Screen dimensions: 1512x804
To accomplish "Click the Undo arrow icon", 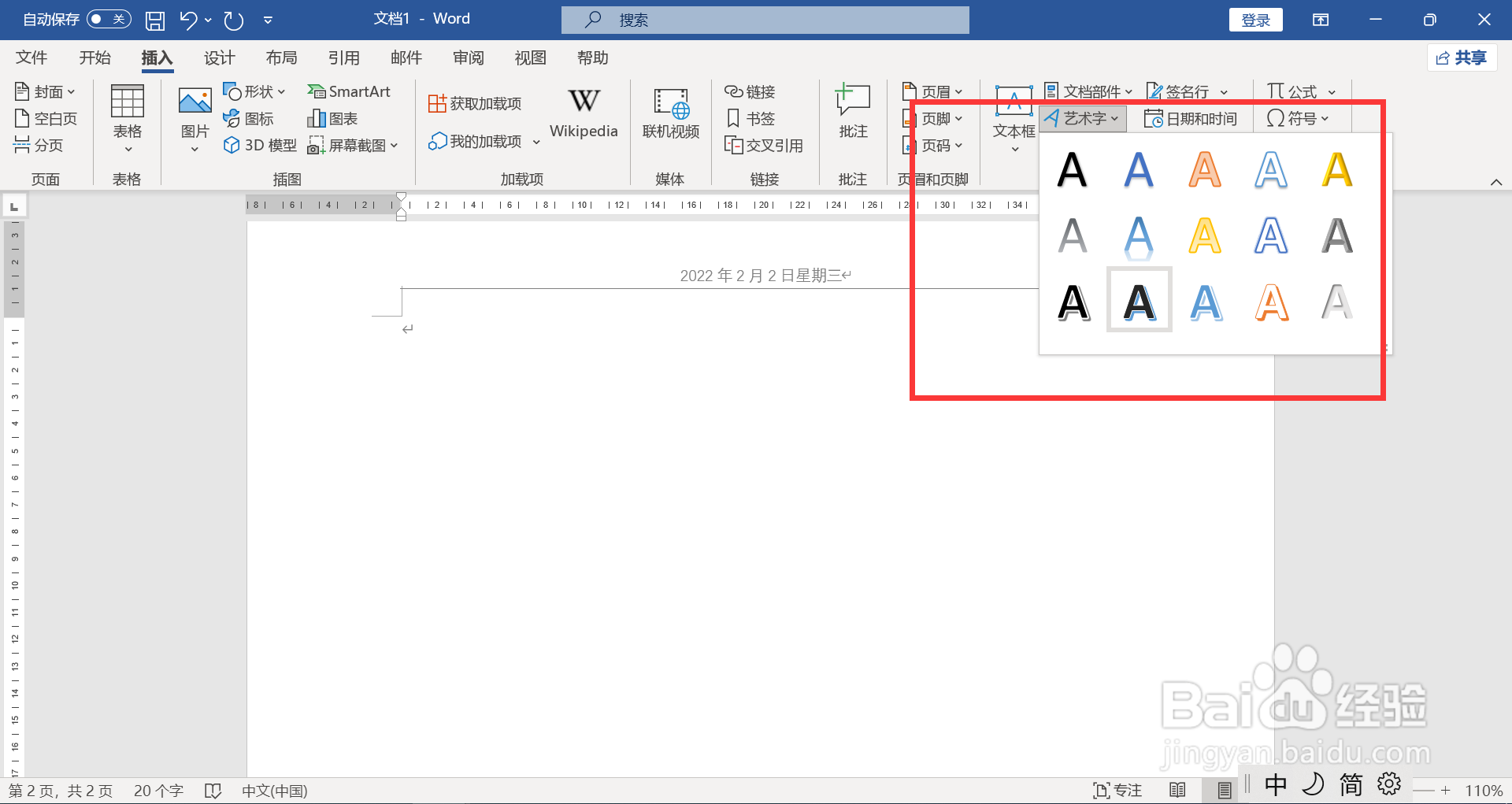I will coord(187,20).
